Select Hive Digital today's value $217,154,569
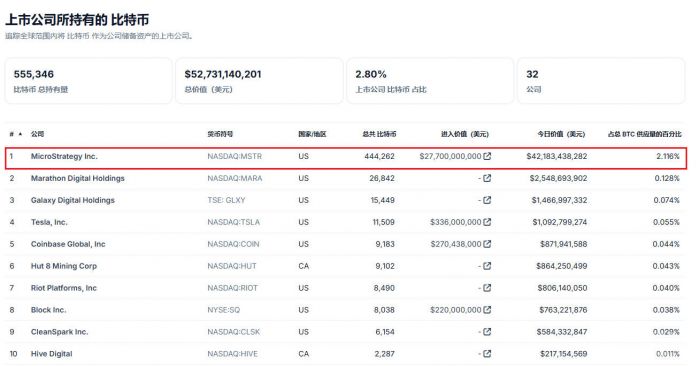 point(563,354)
